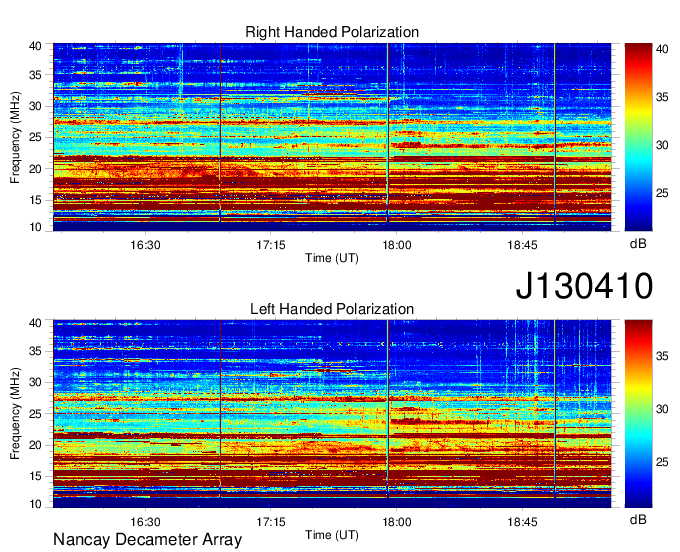Click the bottom colorbar's dB unit label
This screenshot has height=552, width=680.
point(638,519)
